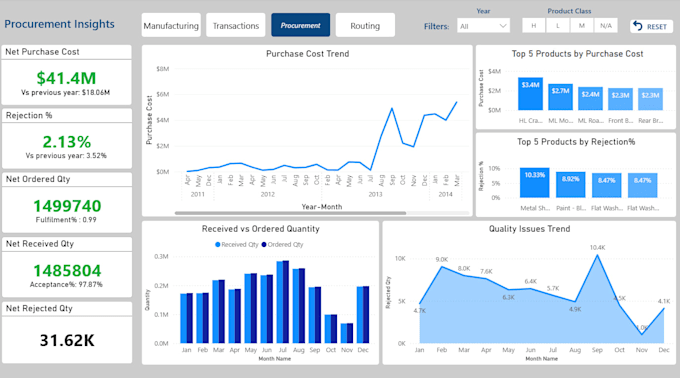Select the $3.4M HL Cra... bar
680x378 pixels.
[530, 94]
